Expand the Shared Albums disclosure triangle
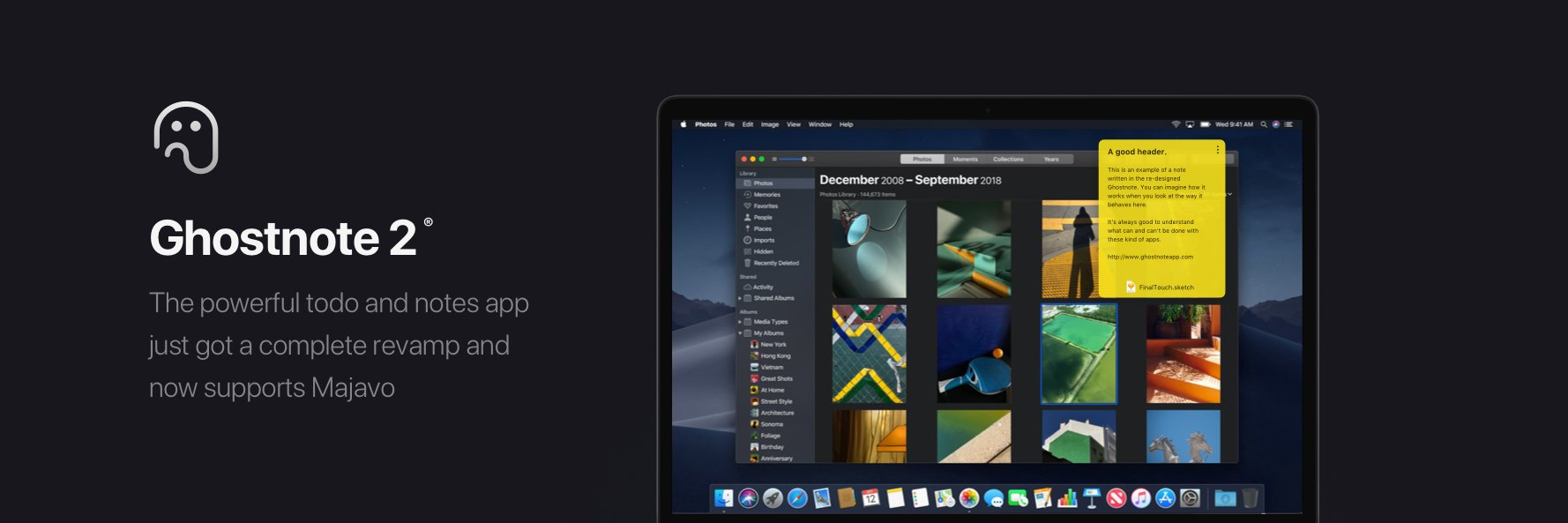Screen dimensions: 1568x523 pyautogui.click(x=740, y=298)
